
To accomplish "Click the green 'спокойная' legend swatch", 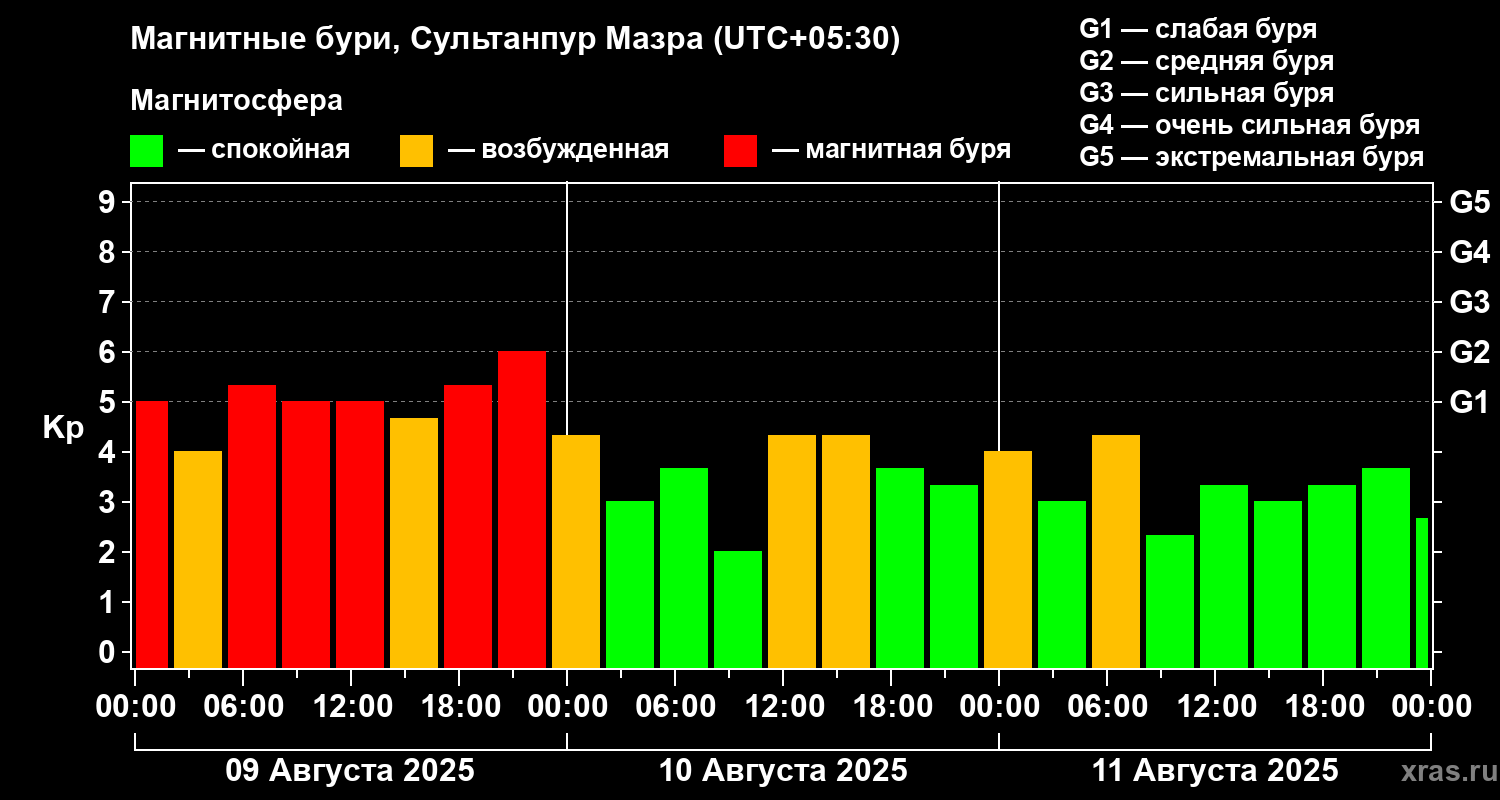I will click(x=147, y=151).
